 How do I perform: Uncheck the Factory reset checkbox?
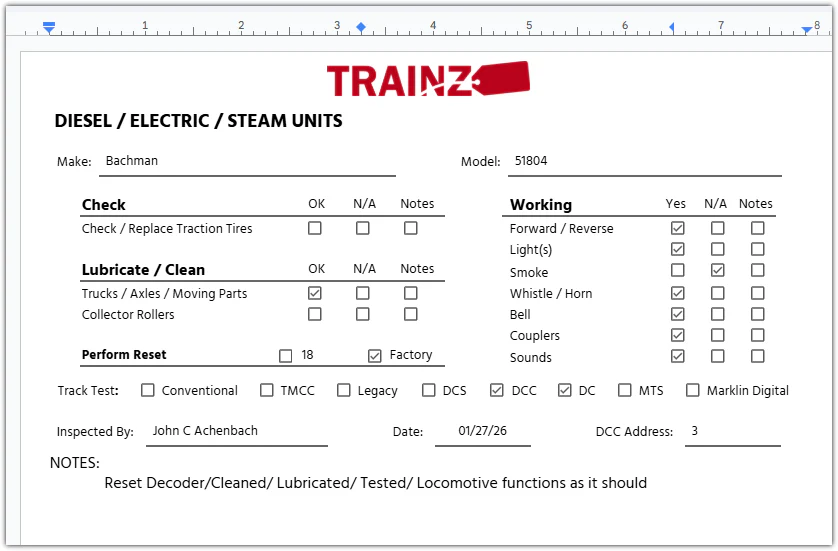[x=375, y=355]
